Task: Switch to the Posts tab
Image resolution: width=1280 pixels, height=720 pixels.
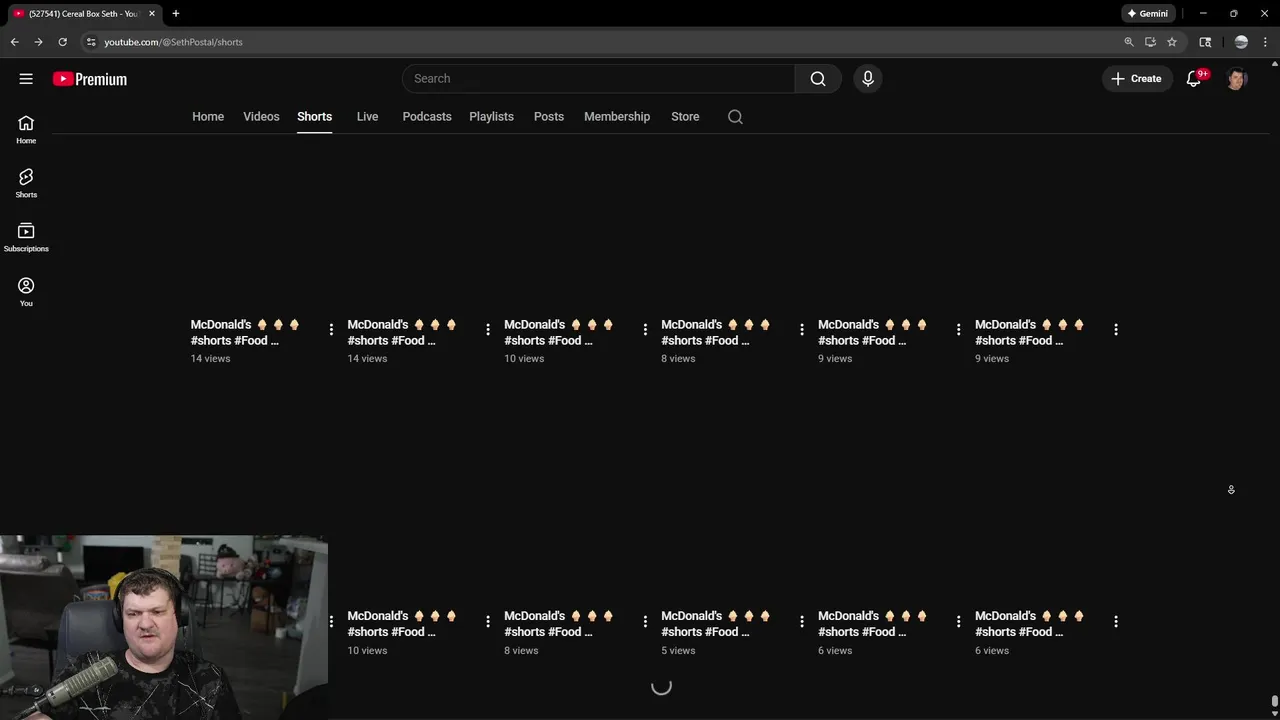Action: coord(549,117)
